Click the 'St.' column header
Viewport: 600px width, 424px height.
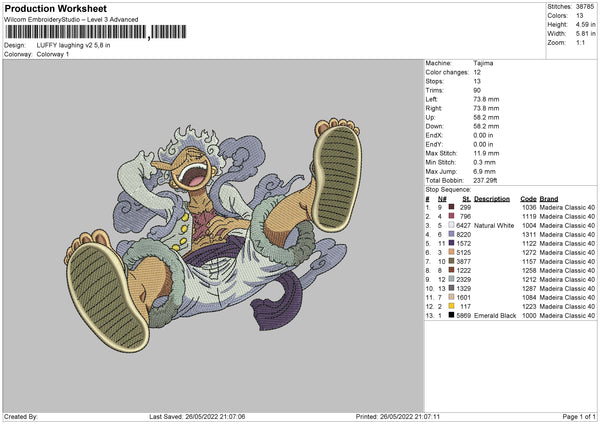[x=466, y=199]
